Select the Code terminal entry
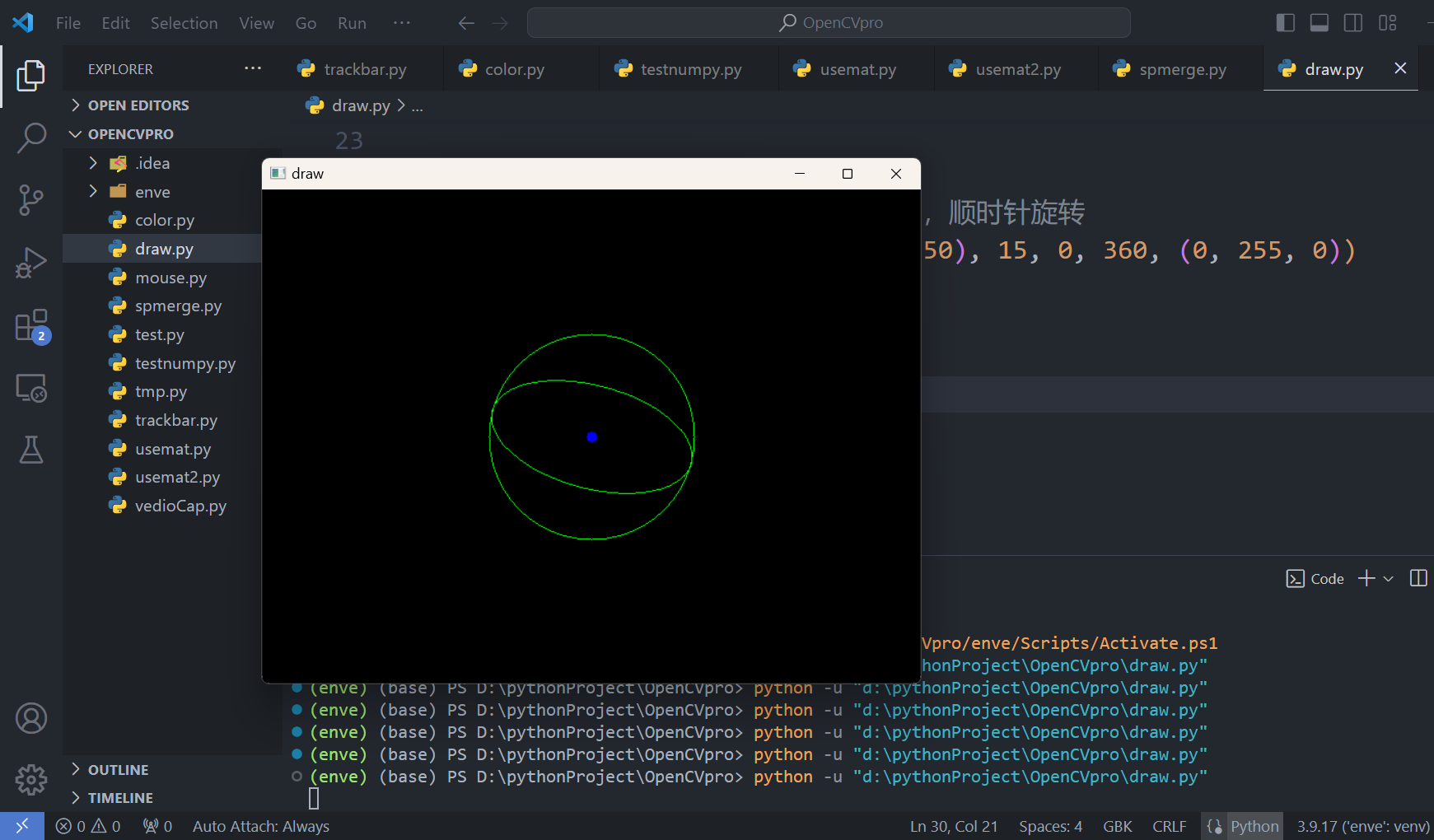The width and height of the screenshot is (1434, 840). (1315, 579)
